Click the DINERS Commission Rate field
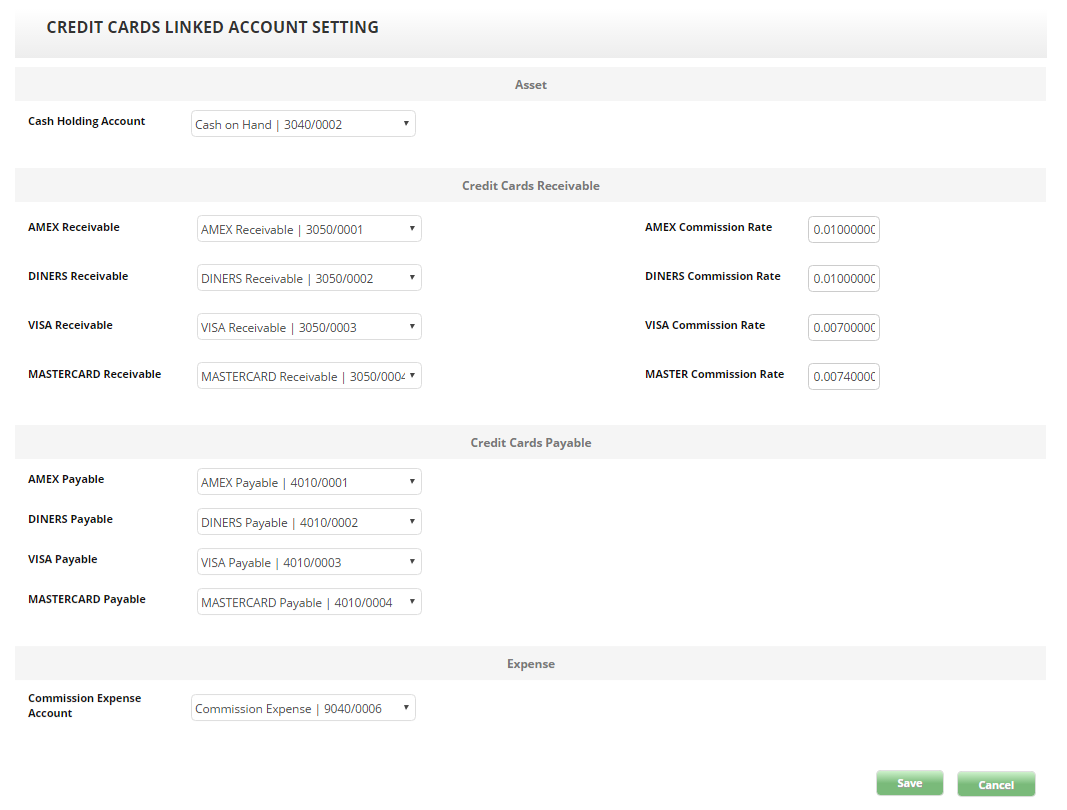 (x=843, y=278)
